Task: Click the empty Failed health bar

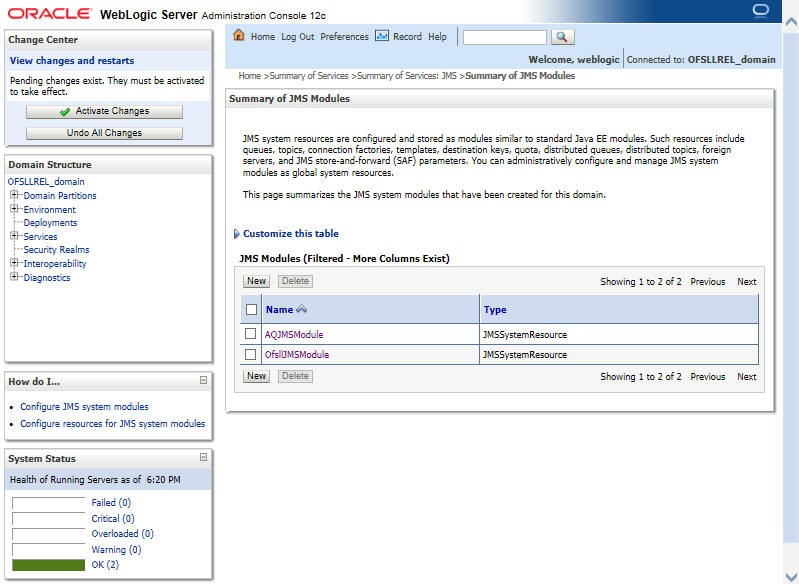Action: click(48, 503)
